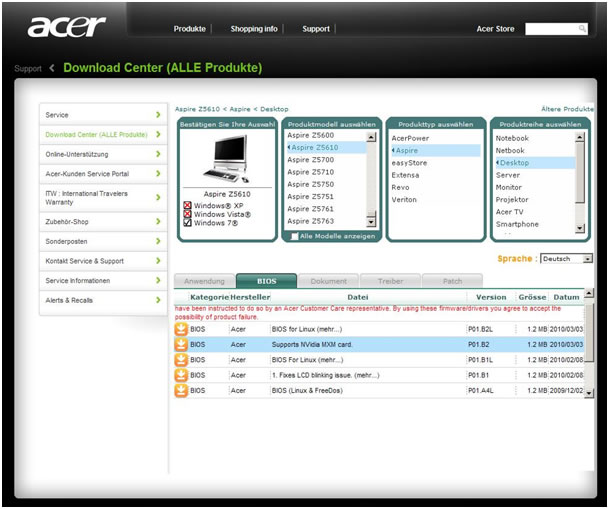The height and width of the screenshot is (509, 609).
Task: Switch to the Patch tab
Action: (452, 281)
